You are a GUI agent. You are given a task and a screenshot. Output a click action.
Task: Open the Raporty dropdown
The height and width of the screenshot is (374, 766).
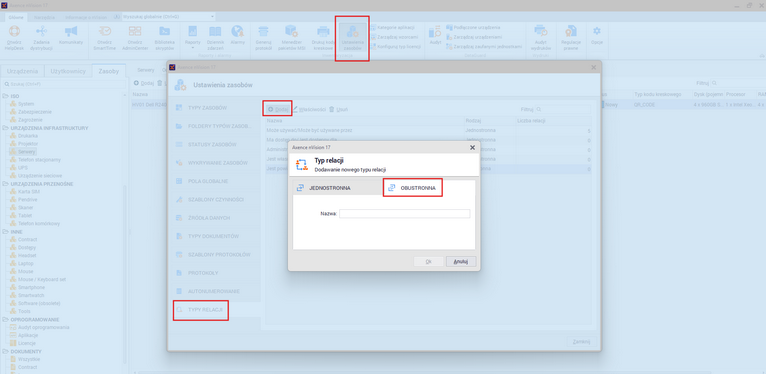click(x=192, y=37)
